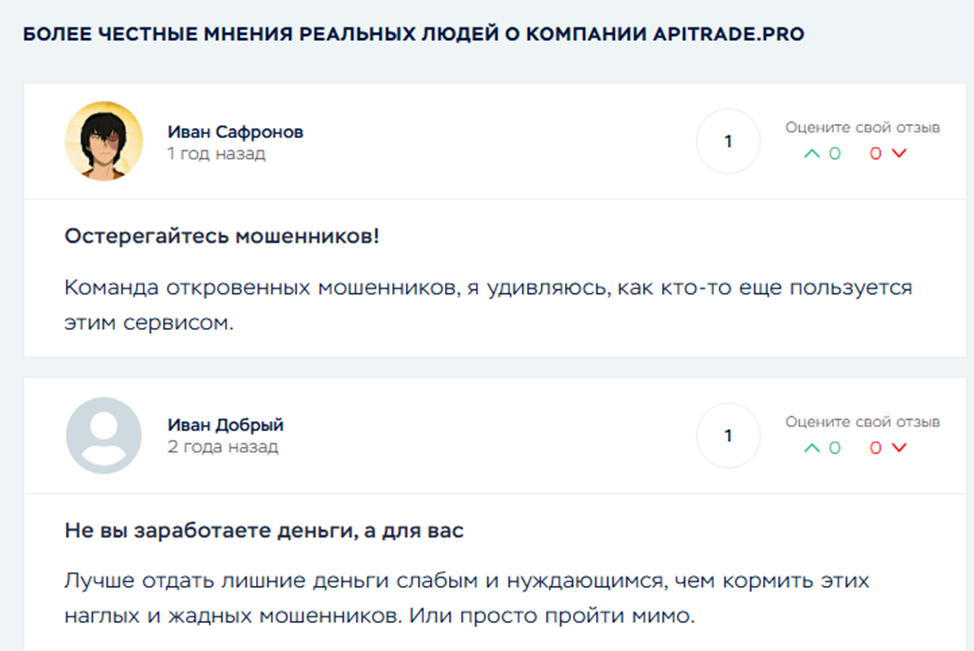Downvote Иван Сафронов's review with red arrow
This screenshot has height=651, width=974.
[x=898, y=153]
